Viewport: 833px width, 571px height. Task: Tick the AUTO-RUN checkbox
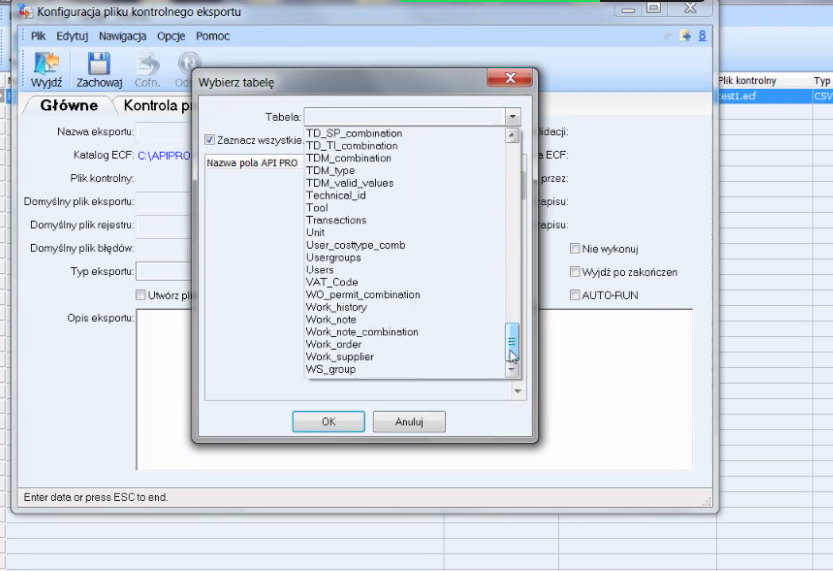(x=574, y=295)
